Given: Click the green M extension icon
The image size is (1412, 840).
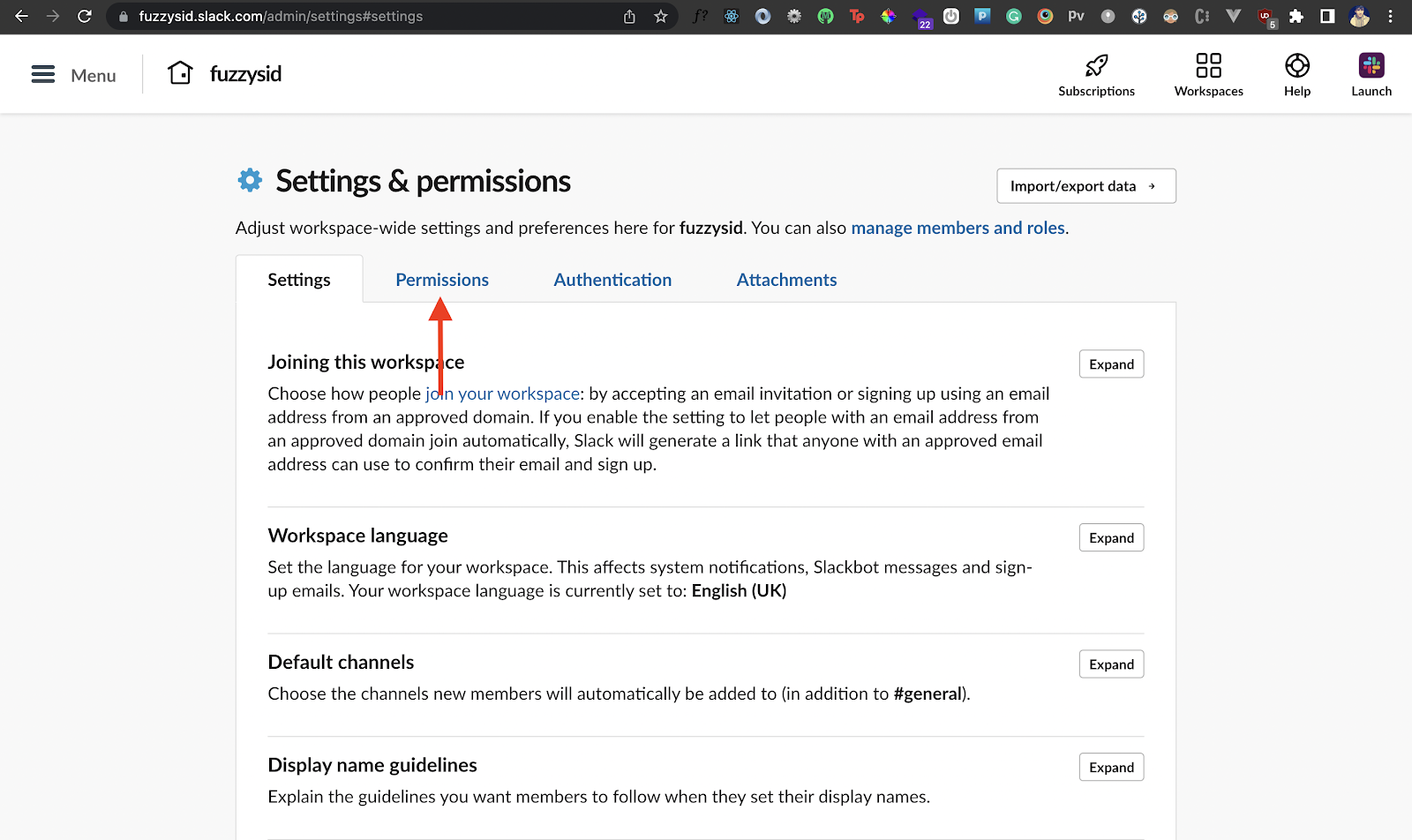Looking at the screenshot, I should point(825,16).
